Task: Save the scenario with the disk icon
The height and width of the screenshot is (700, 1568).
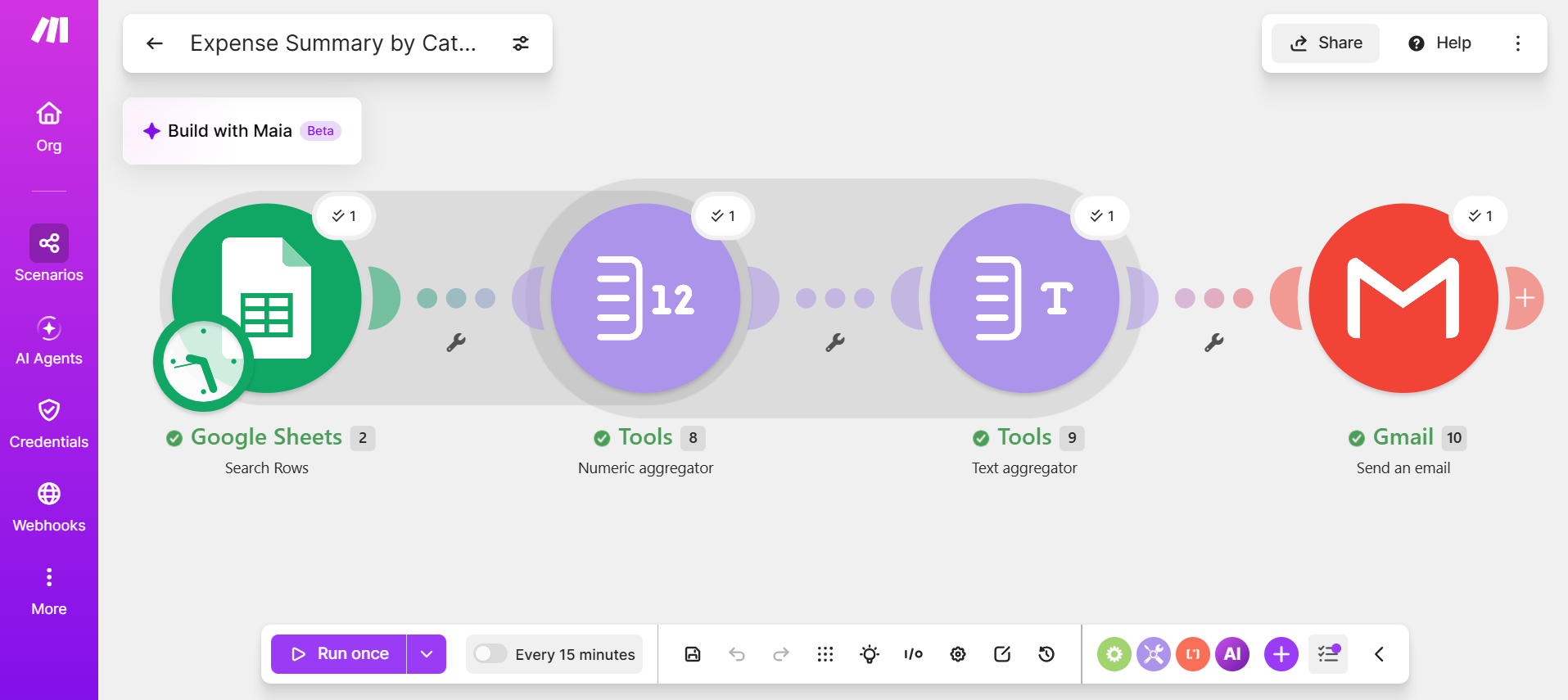Action: pyautogui.click(x=693, y=654)
